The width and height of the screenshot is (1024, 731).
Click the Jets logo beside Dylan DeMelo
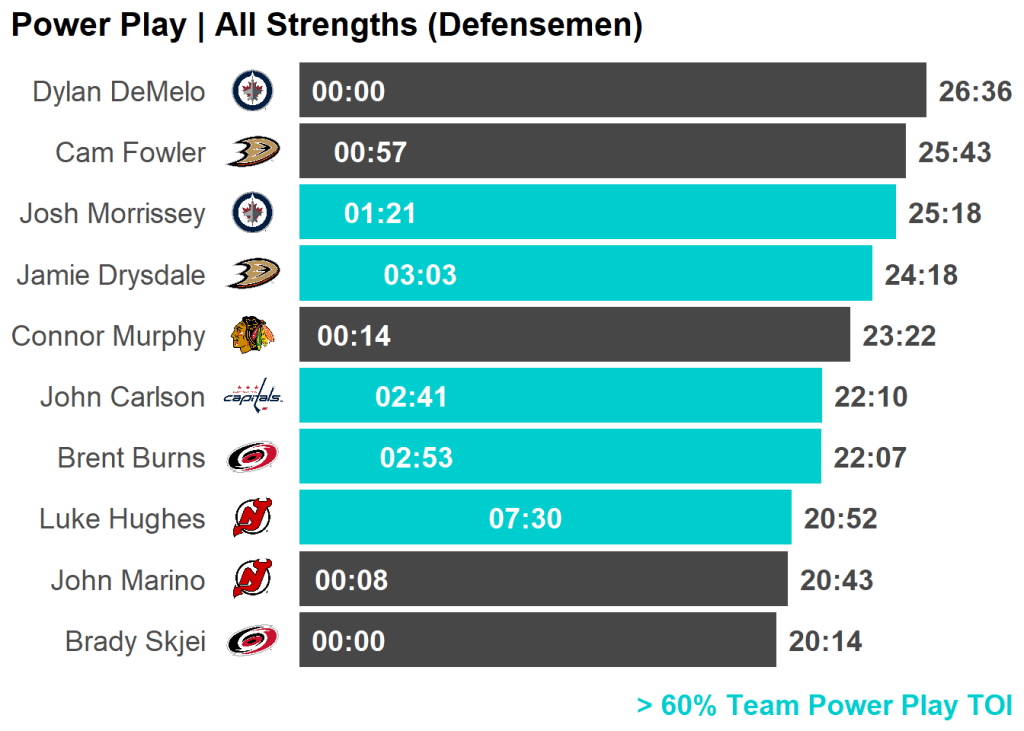(252, 91)
